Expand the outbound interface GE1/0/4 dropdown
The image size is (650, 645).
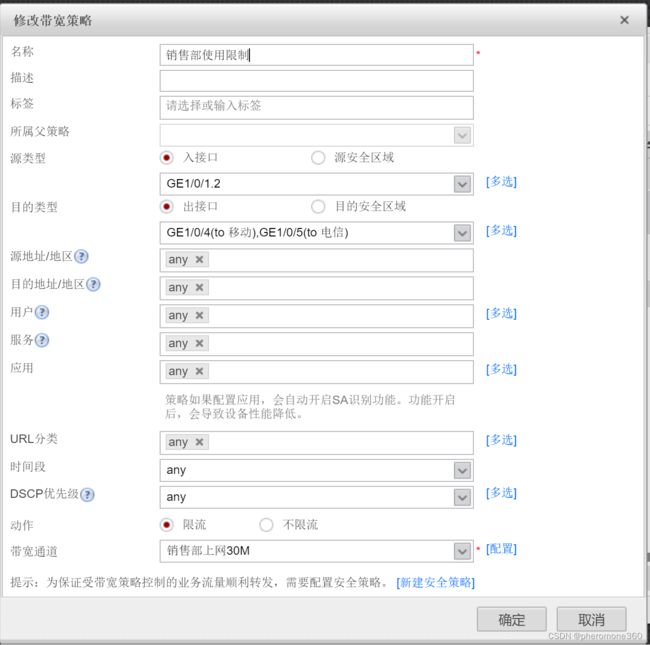point(462,233)
